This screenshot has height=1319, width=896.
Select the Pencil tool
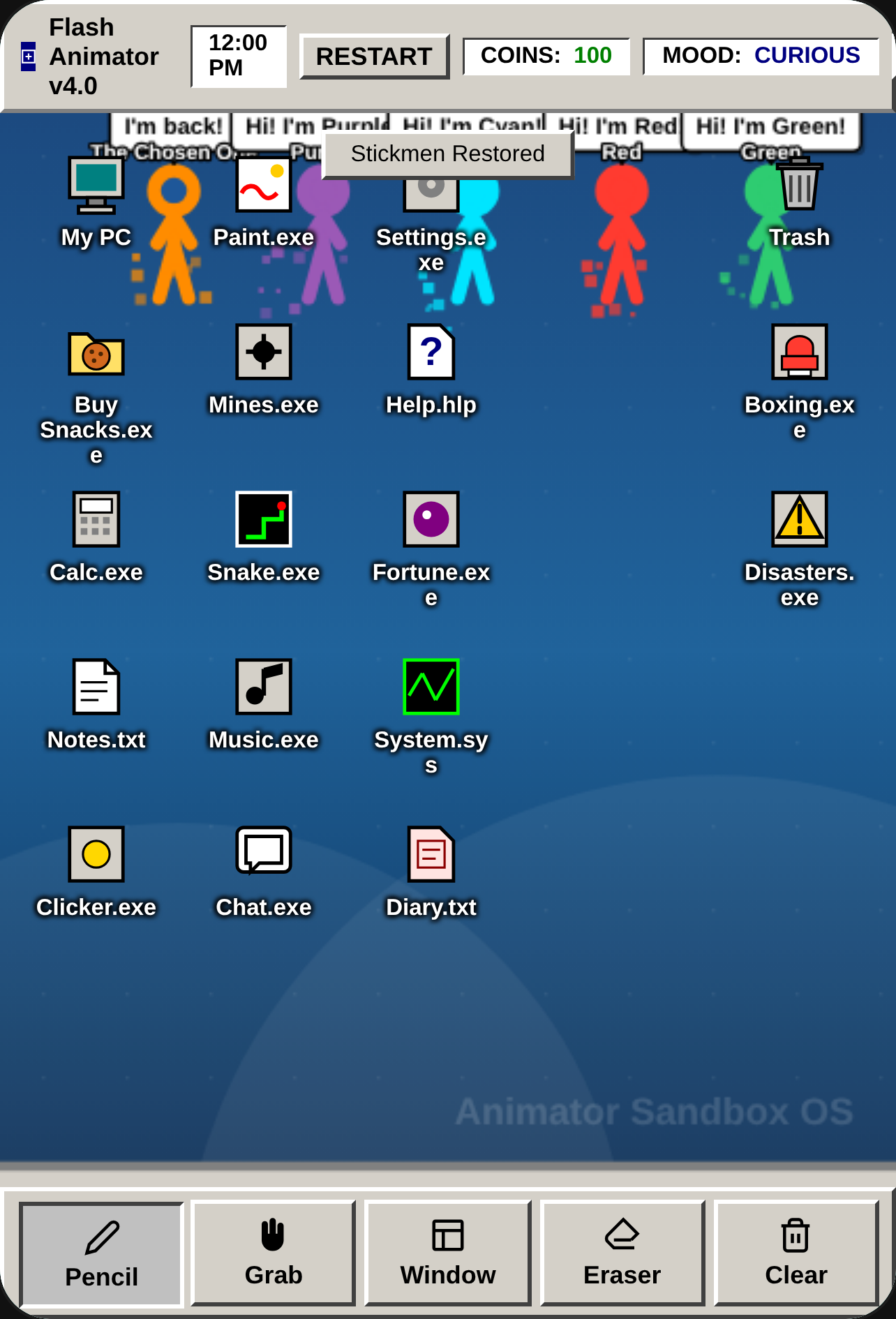pyautogui.click(x=102, y=1254)
